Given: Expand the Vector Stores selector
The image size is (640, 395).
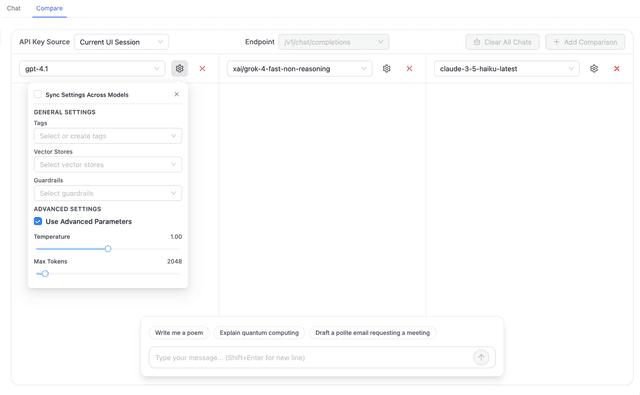Looking at the screenshot, I should point(108,164).
